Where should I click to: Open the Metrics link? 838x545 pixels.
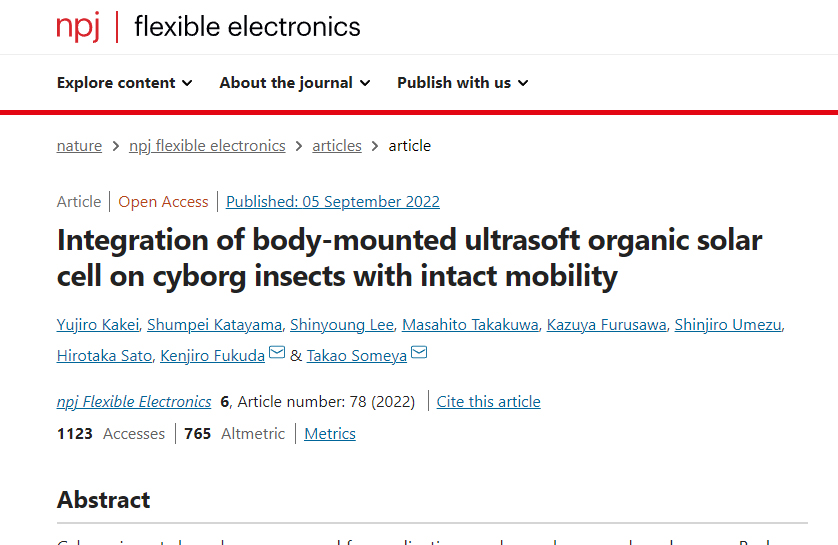(x=330, y=434)
